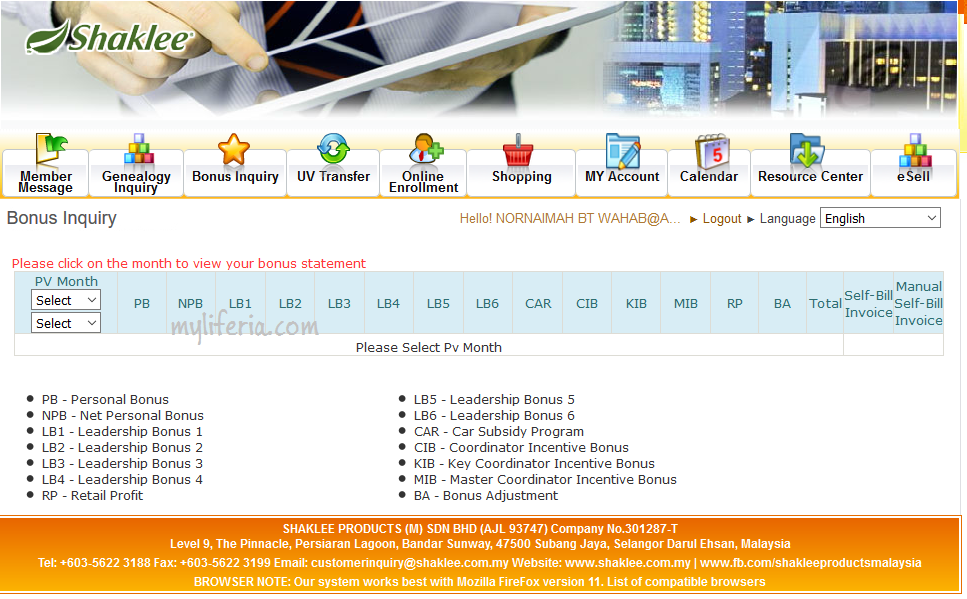
Task: Select Bonus Inquiry menu label
Action: [235, 176]
